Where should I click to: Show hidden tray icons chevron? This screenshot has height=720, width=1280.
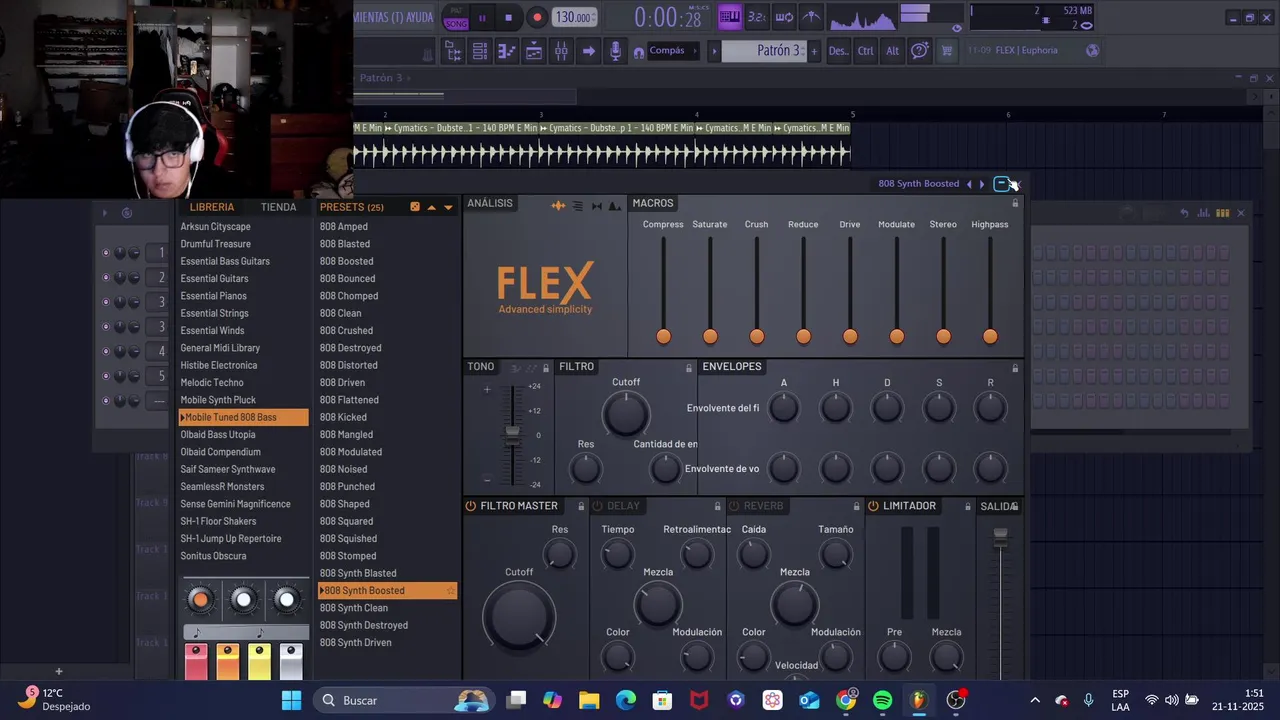coord(1035,700)
